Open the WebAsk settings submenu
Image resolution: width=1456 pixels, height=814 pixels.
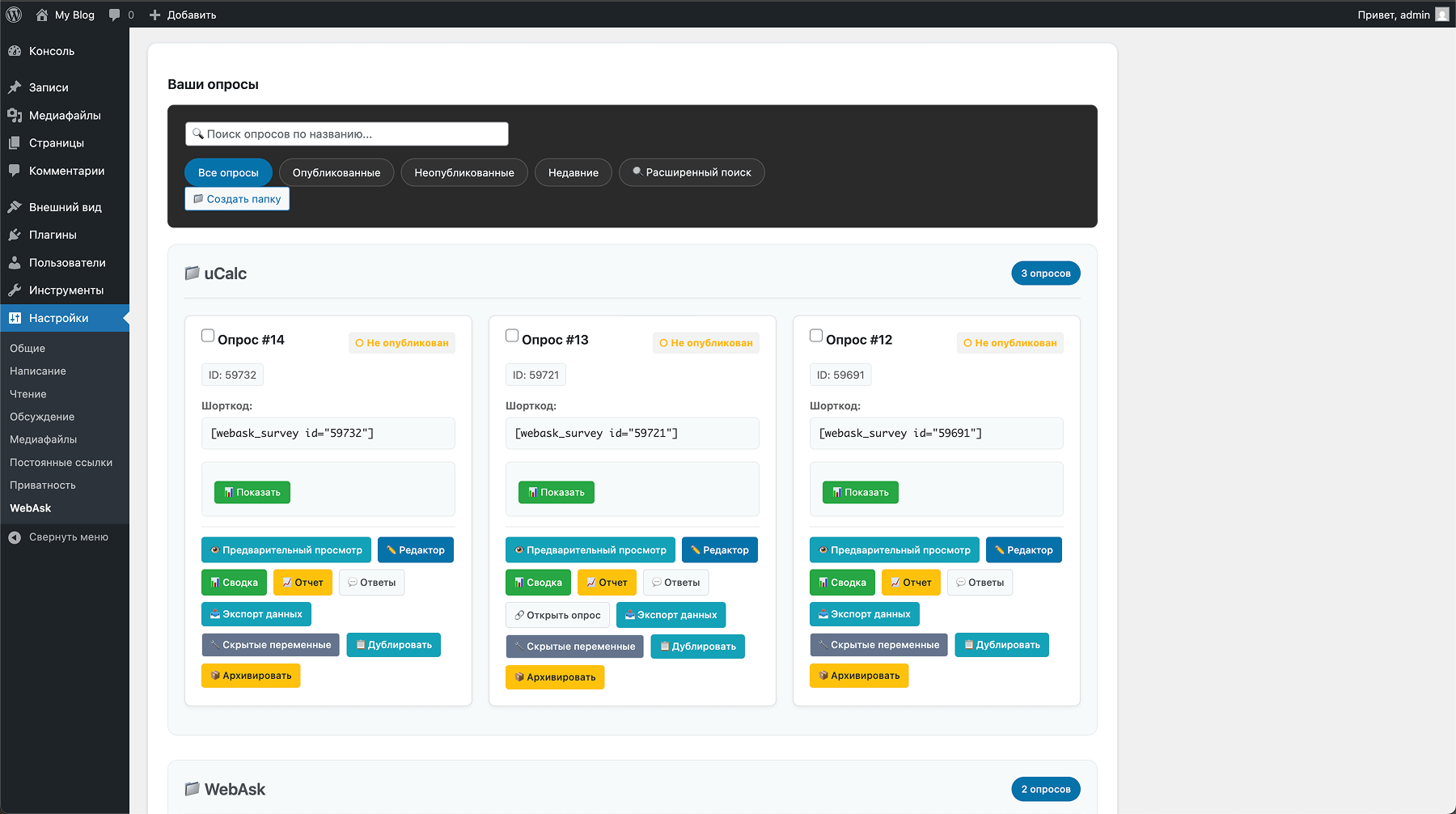click(x=31, y=508)
